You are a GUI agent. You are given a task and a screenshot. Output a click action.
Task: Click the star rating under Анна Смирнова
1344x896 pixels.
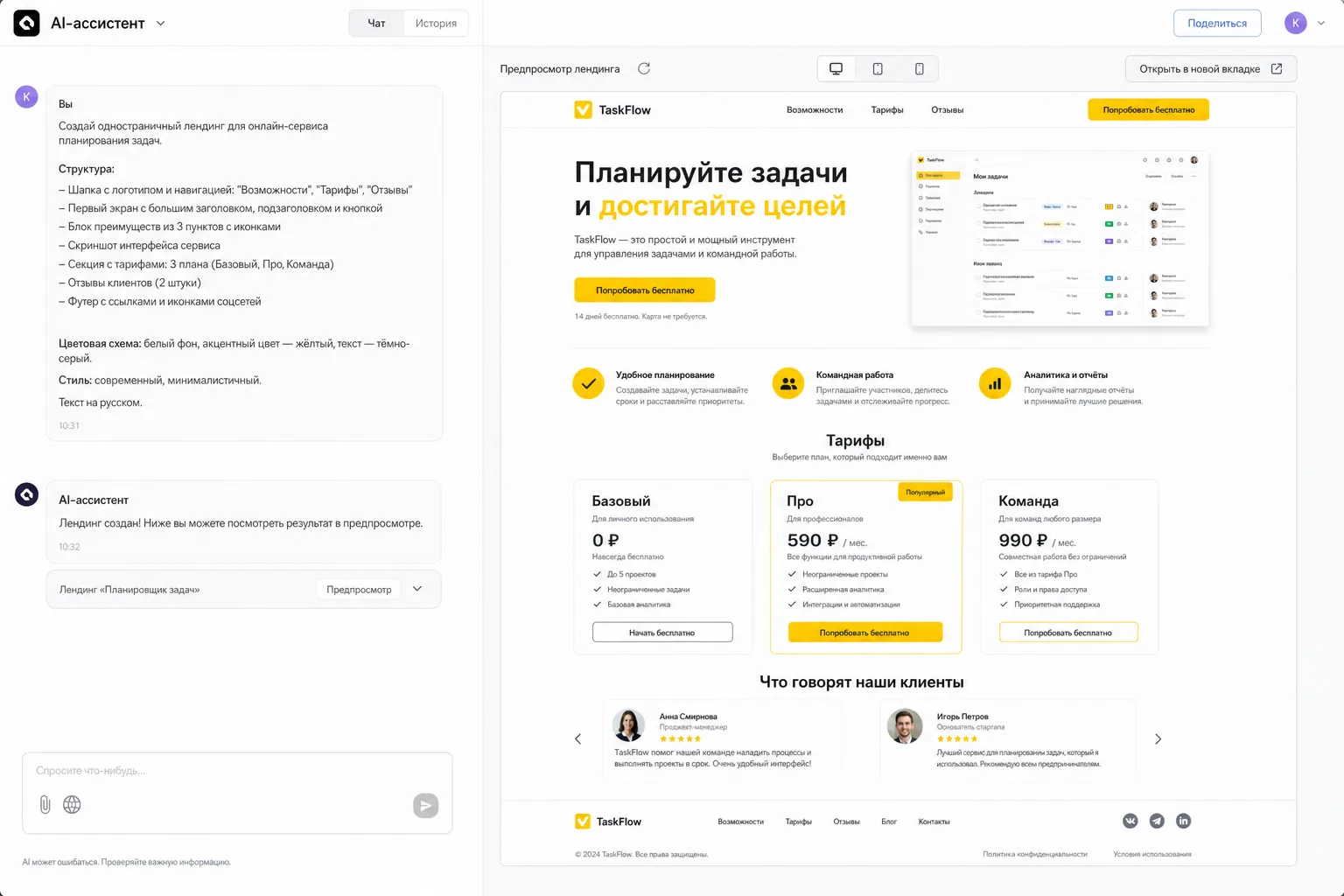(x=680, y=738)
